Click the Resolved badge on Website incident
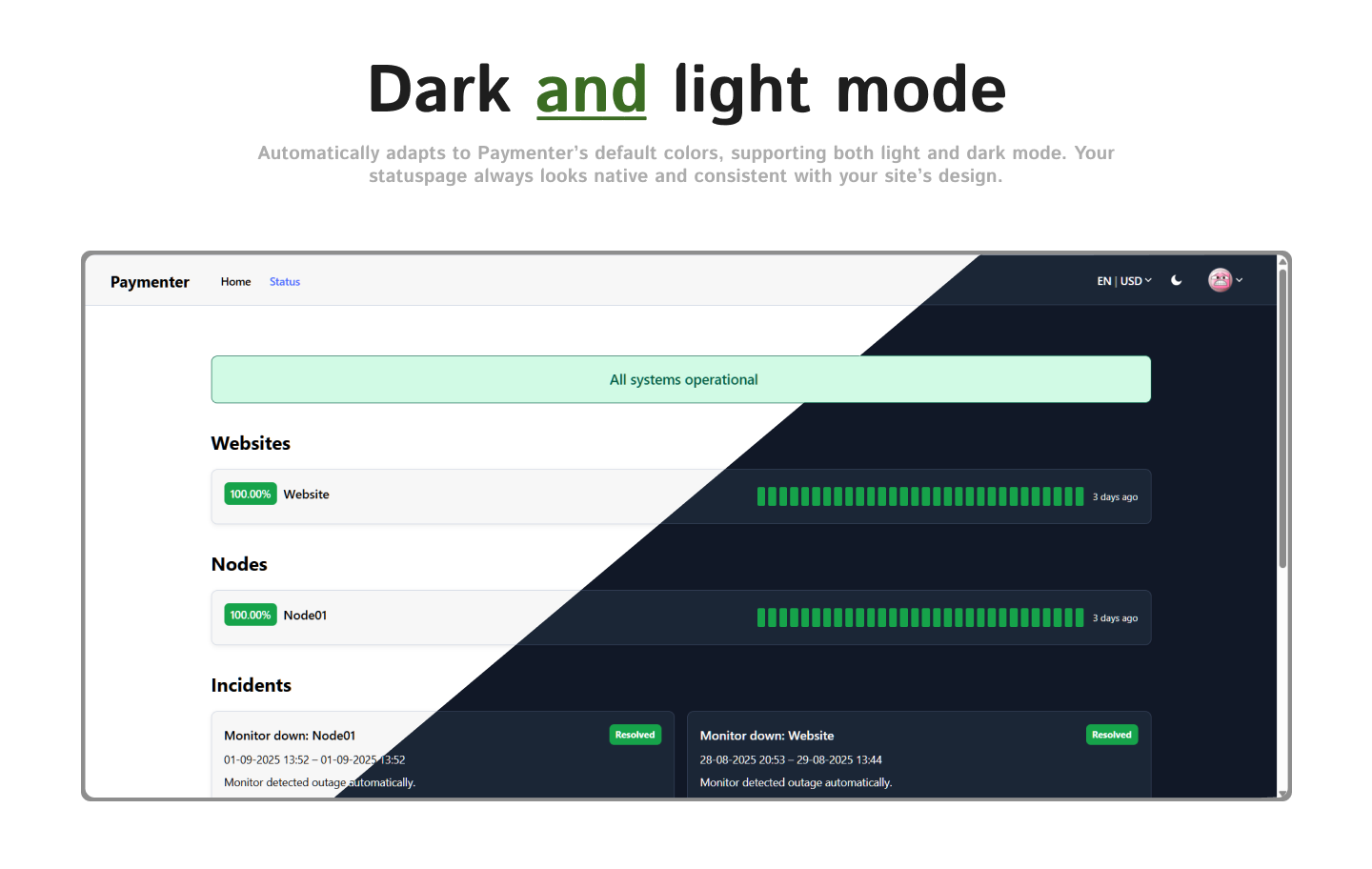The height and width of the screenshot is (869, 1372). tap(1112, 735)
